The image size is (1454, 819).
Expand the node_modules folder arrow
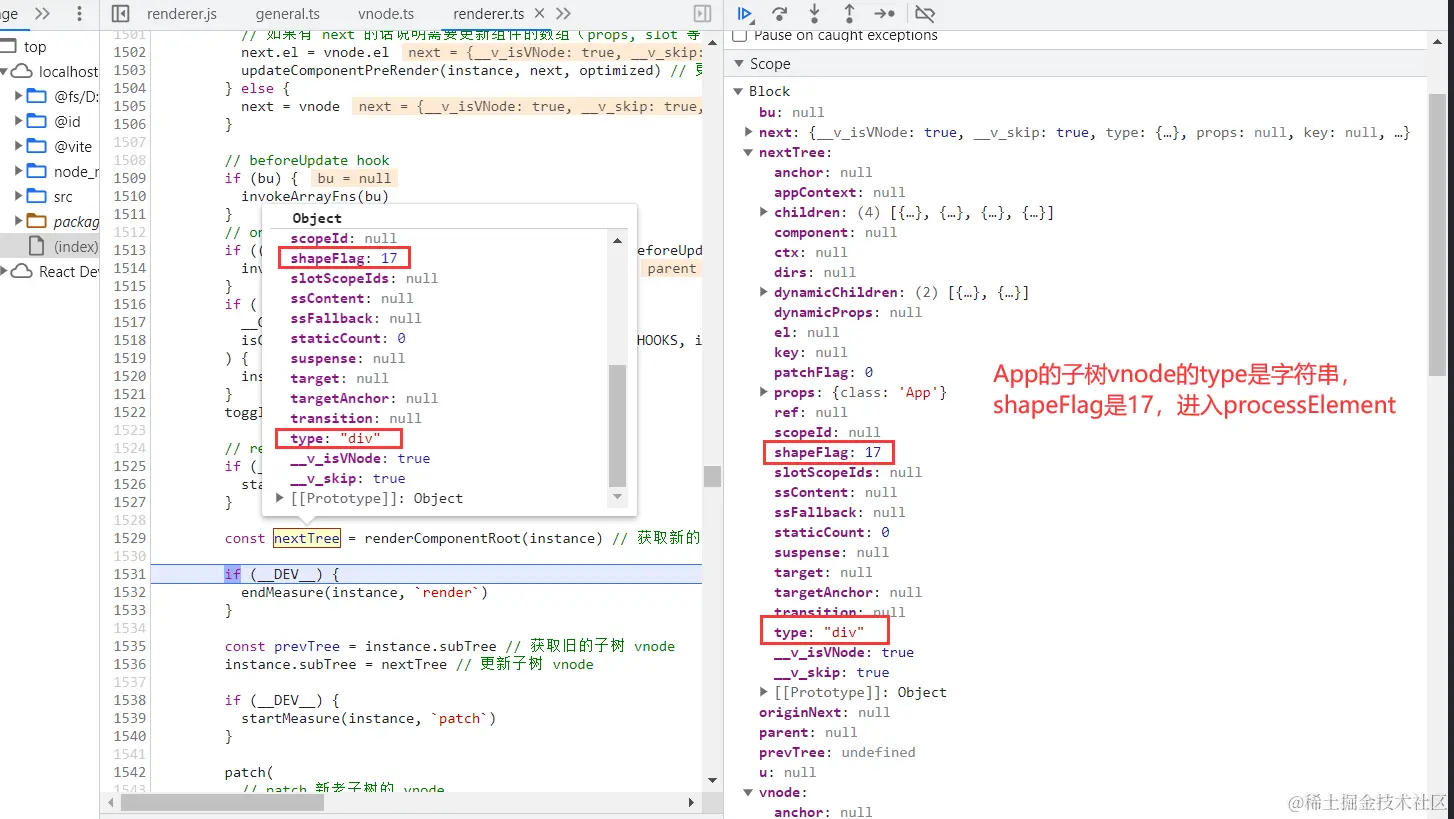(x=19, y=171)
